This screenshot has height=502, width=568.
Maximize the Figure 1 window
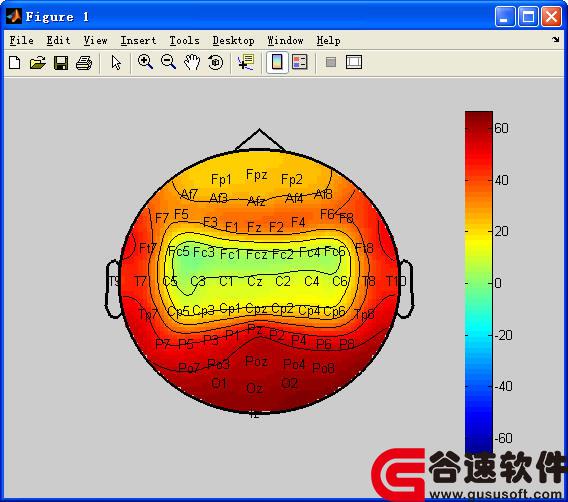click(x=528, y=16)
